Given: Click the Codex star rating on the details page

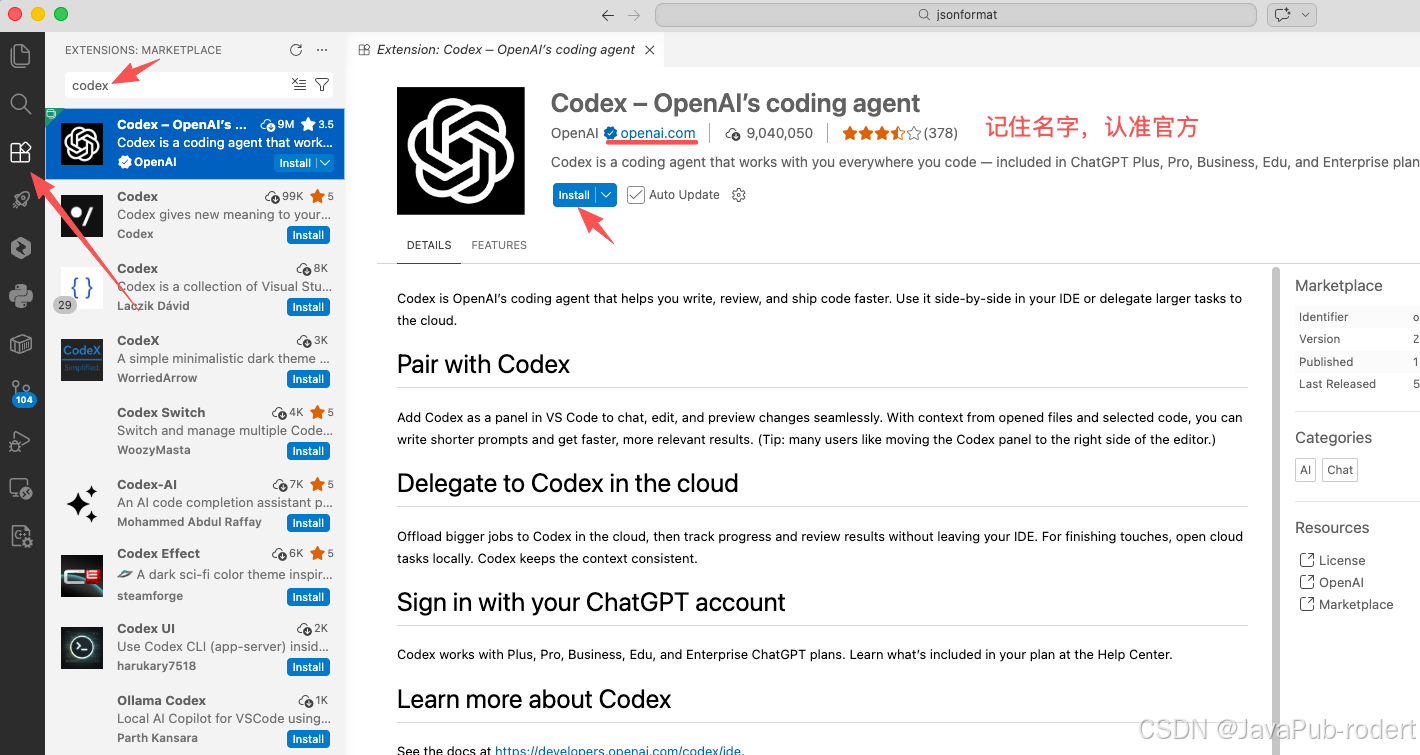Looking at the screenshot, I should (881, 133).
